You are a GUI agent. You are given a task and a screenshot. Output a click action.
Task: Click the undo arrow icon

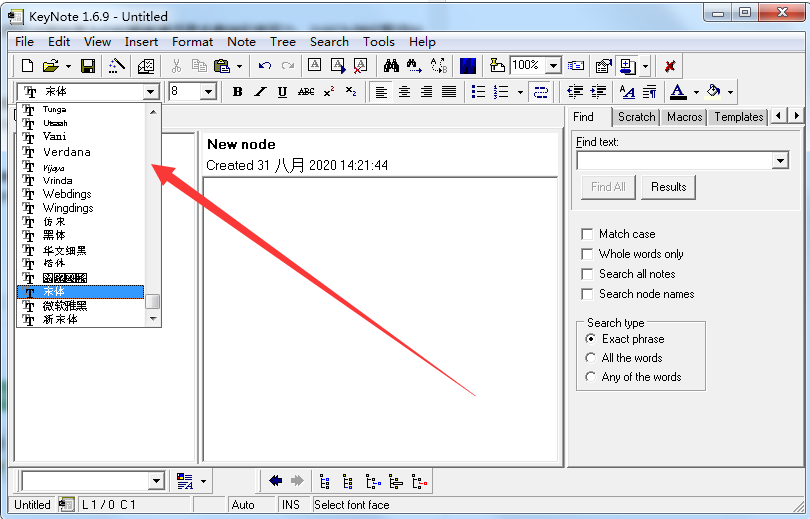pos(265,66)
